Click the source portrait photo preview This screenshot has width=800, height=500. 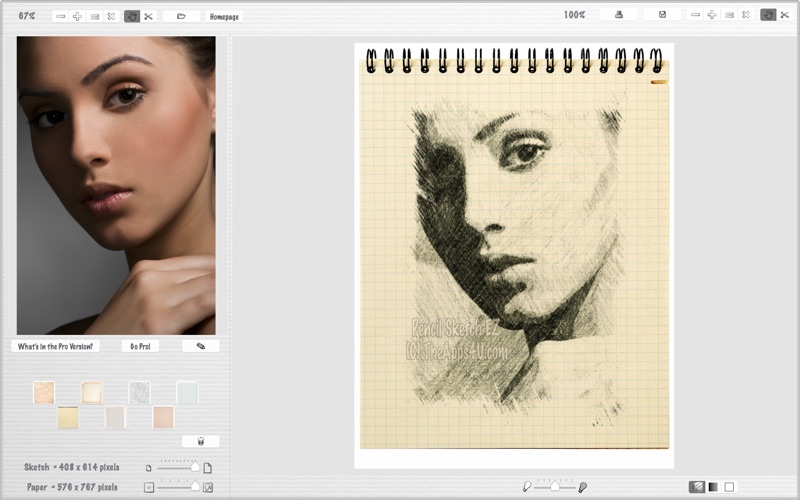pyautogui.click(x=116, y=185)
